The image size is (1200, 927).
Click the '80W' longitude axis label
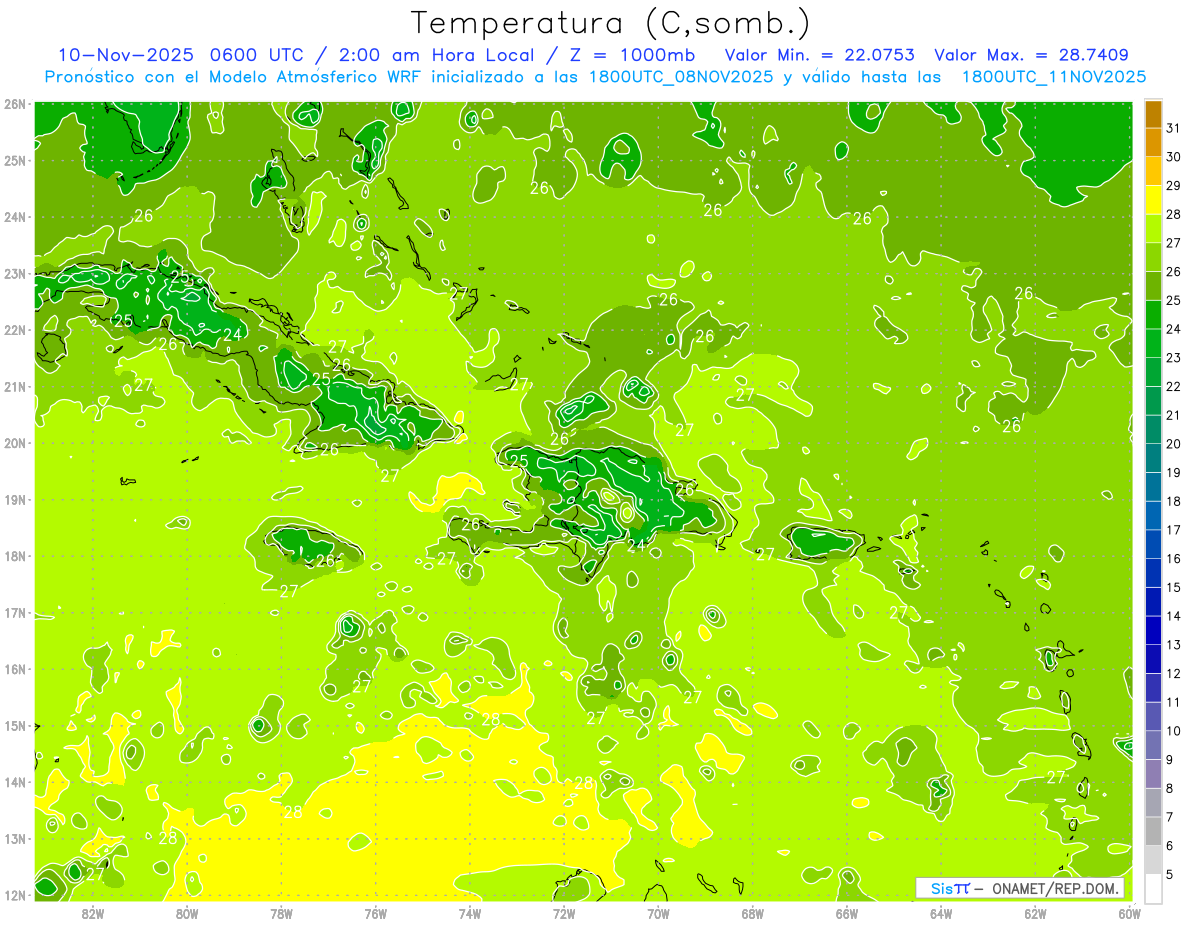[187, 913]
